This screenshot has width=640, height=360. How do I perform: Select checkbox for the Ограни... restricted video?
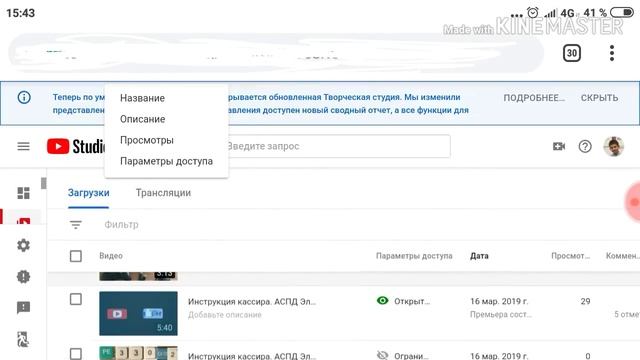[76, 354]
